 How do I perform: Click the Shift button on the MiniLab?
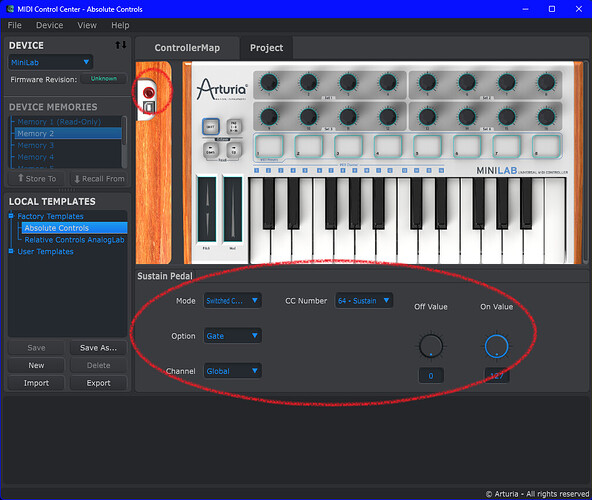click(x=211, y=127)
